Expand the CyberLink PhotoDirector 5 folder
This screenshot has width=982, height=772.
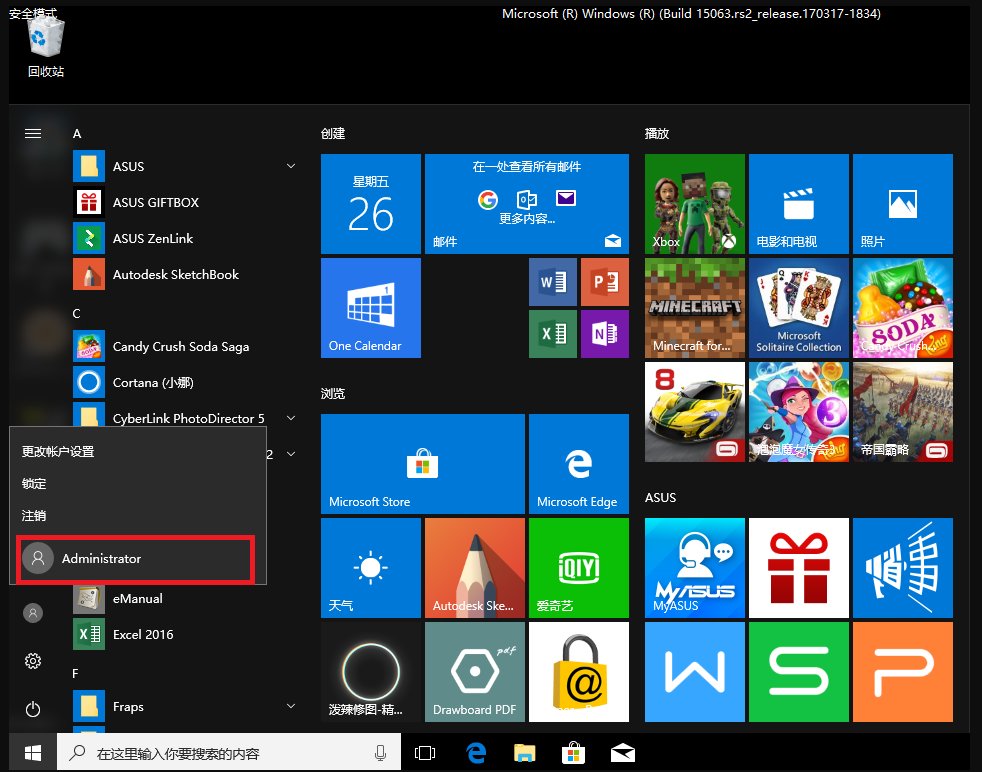[x=291, y=418]
